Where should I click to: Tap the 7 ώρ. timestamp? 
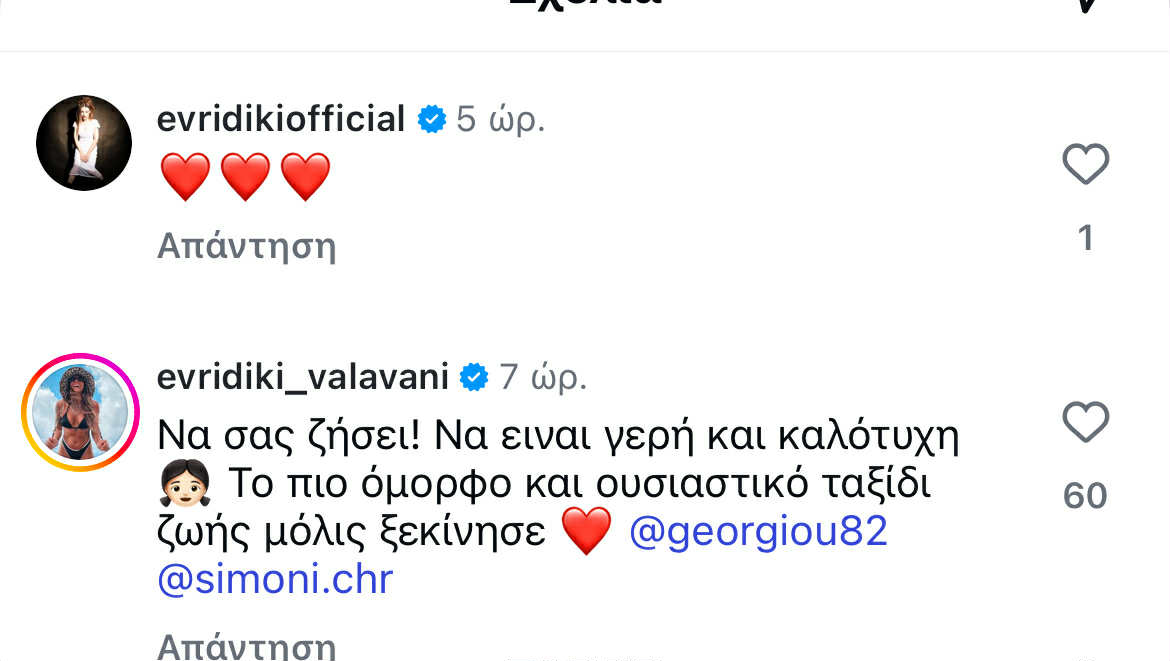click(543, 378)
